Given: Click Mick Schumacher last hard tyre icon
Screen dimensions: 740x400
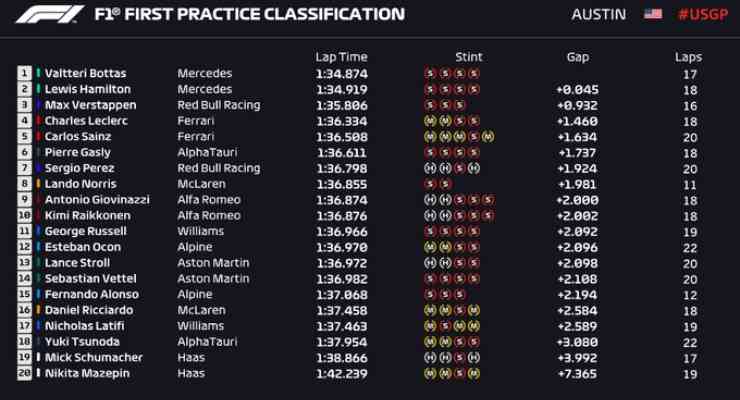Looking at the screenshot, I should (474, 358).
